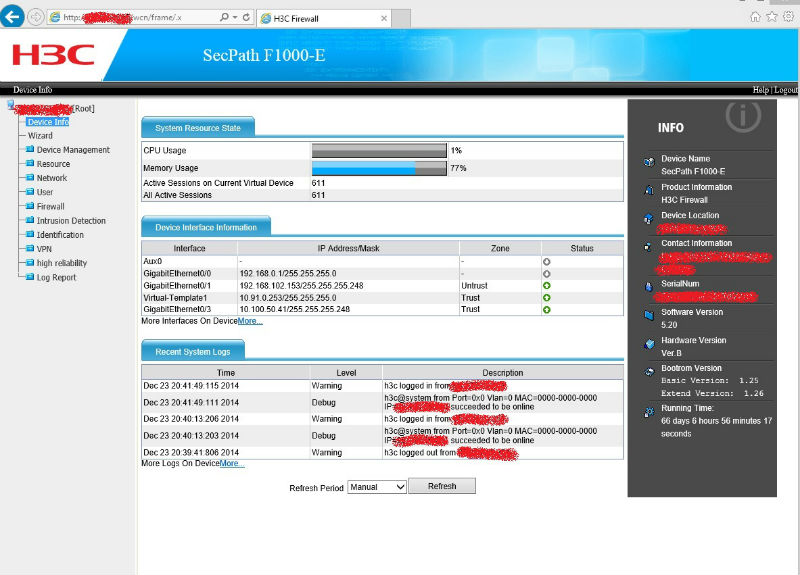The width and height of the screenshot is (800, 575).
Task: Expand VPN tree item
Action: click(44, 249)
